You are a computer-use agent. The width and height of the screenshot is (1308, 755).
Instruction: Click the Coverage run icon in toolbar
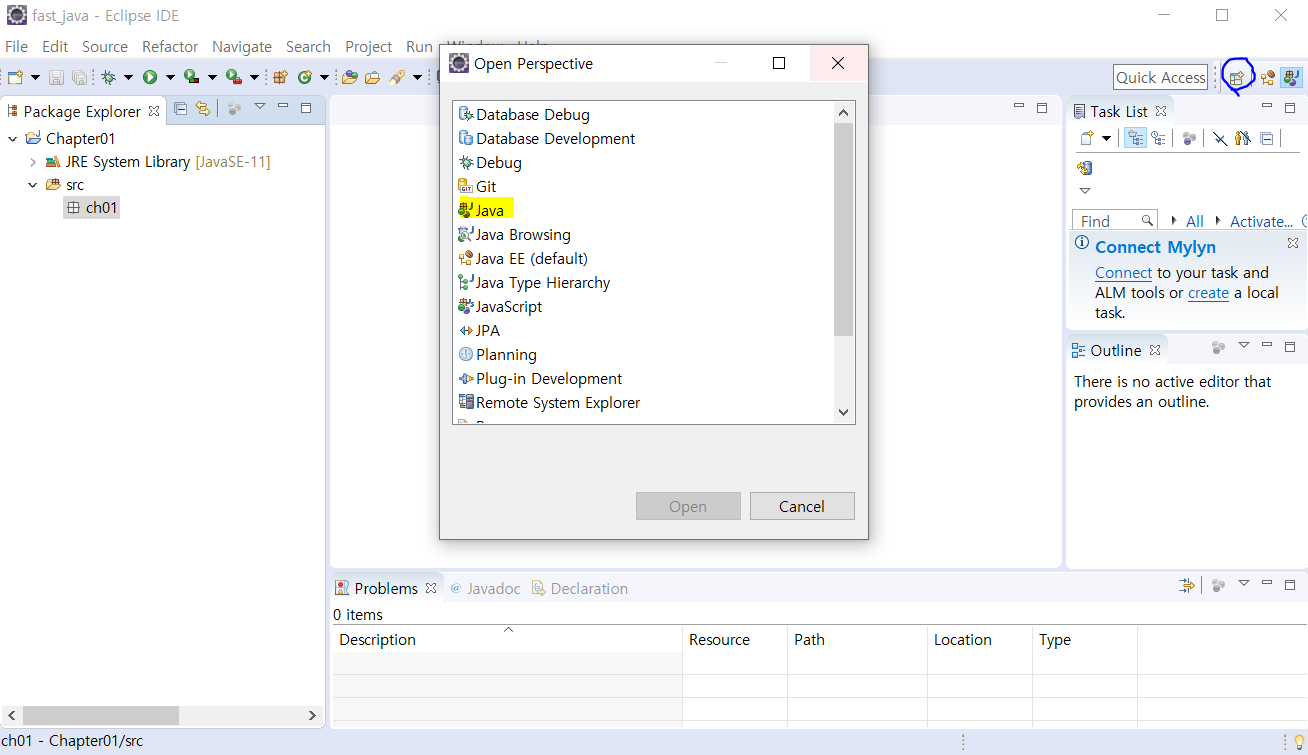tap(191, 77)
